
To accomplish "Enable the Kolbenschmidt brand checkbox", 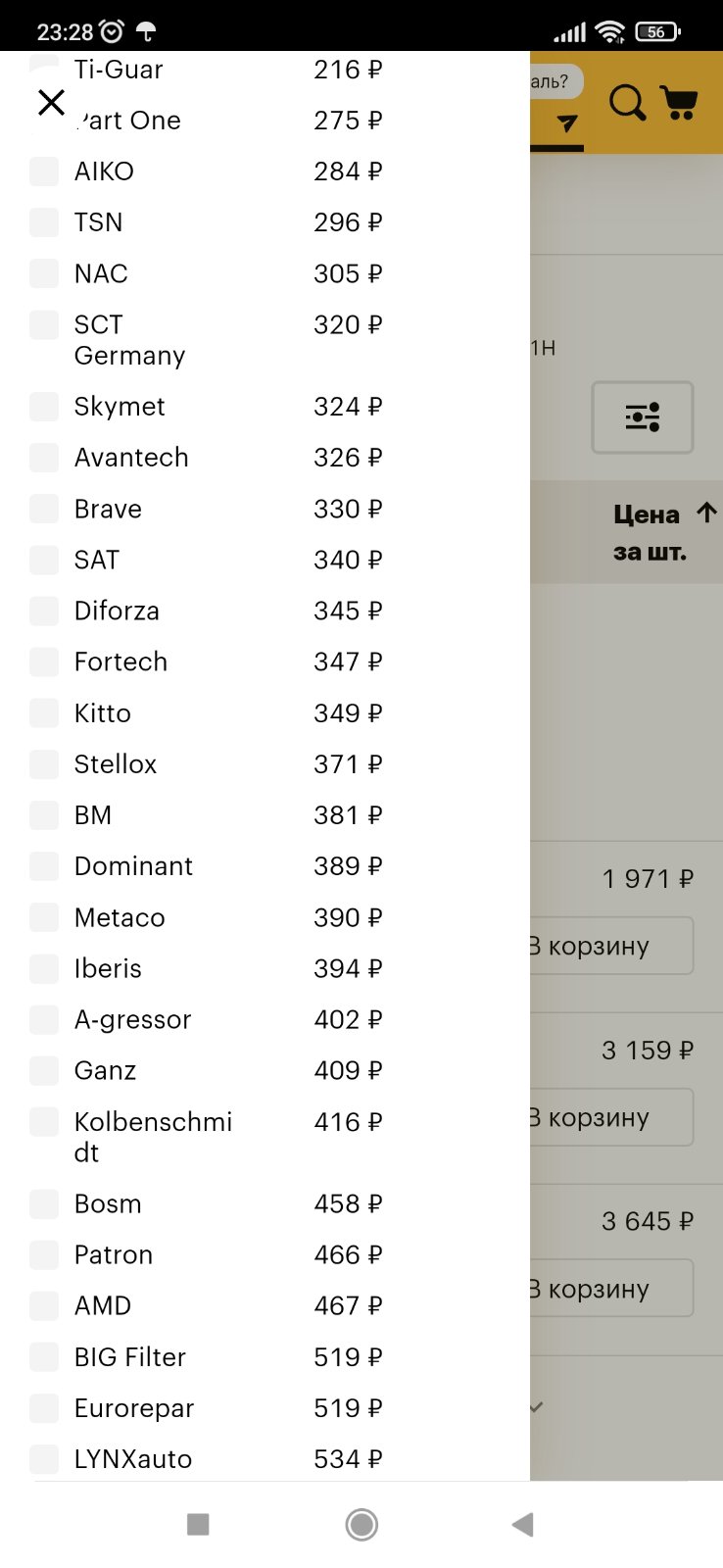I will pos(44,1122).
